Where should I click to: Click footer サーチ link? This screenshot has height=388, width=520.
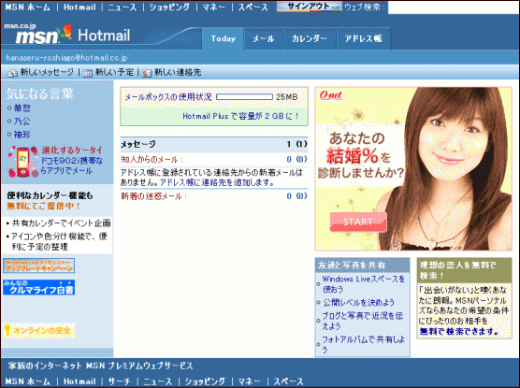(119, 381)
